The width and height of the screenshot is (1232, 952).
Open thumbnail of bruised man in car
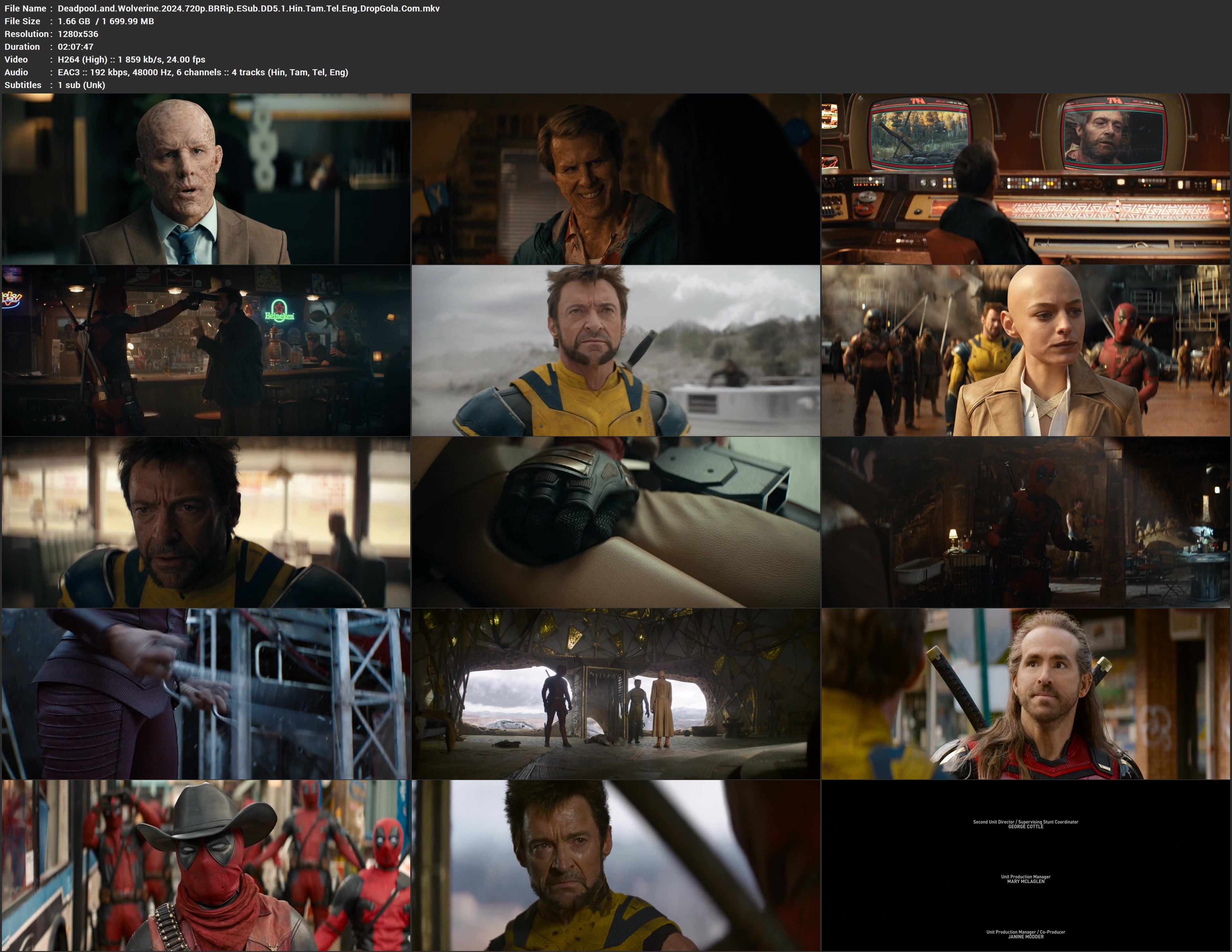[615, 865]
